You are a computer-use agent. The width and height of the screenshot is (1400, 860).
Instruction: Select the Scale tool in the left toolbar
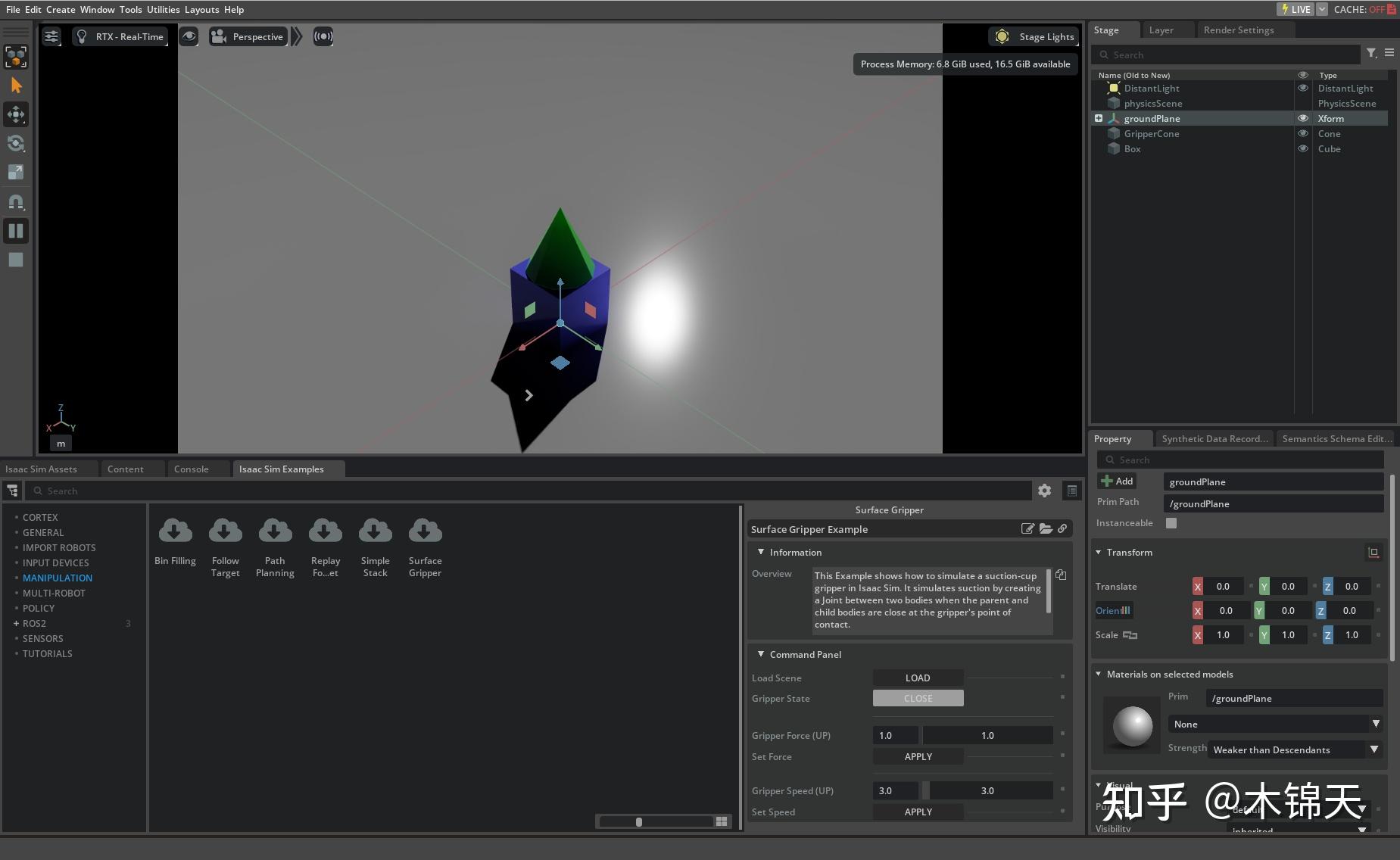click(x=16, y=172)
